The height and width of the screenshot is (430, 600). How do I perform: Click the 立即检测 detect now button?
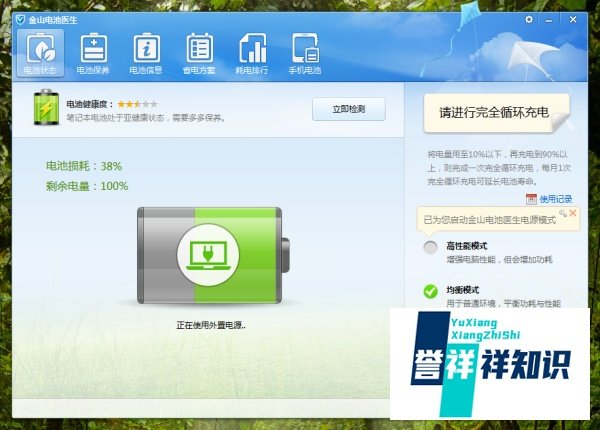(x=349, y=109)
